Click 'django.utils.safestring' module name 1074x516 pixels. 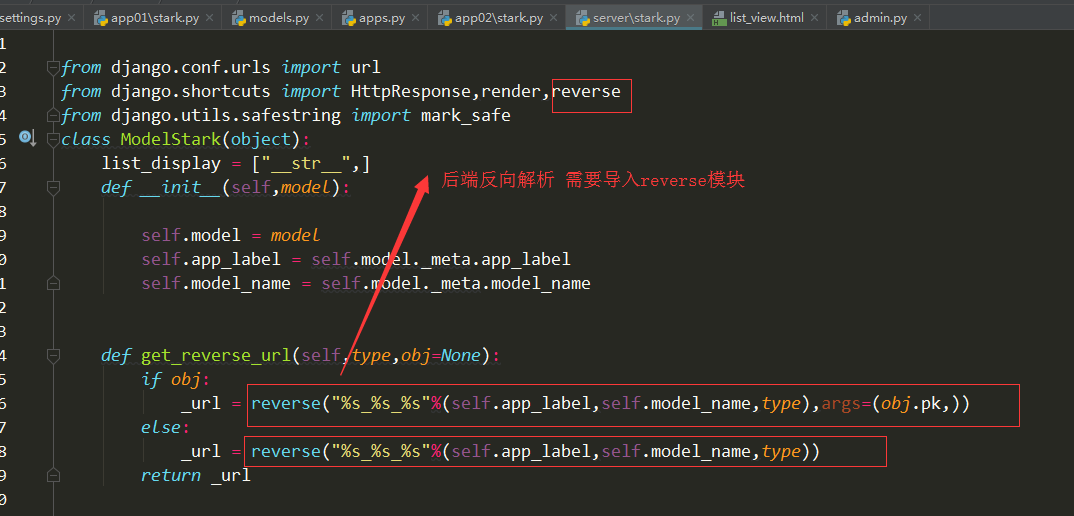[226, 115]
